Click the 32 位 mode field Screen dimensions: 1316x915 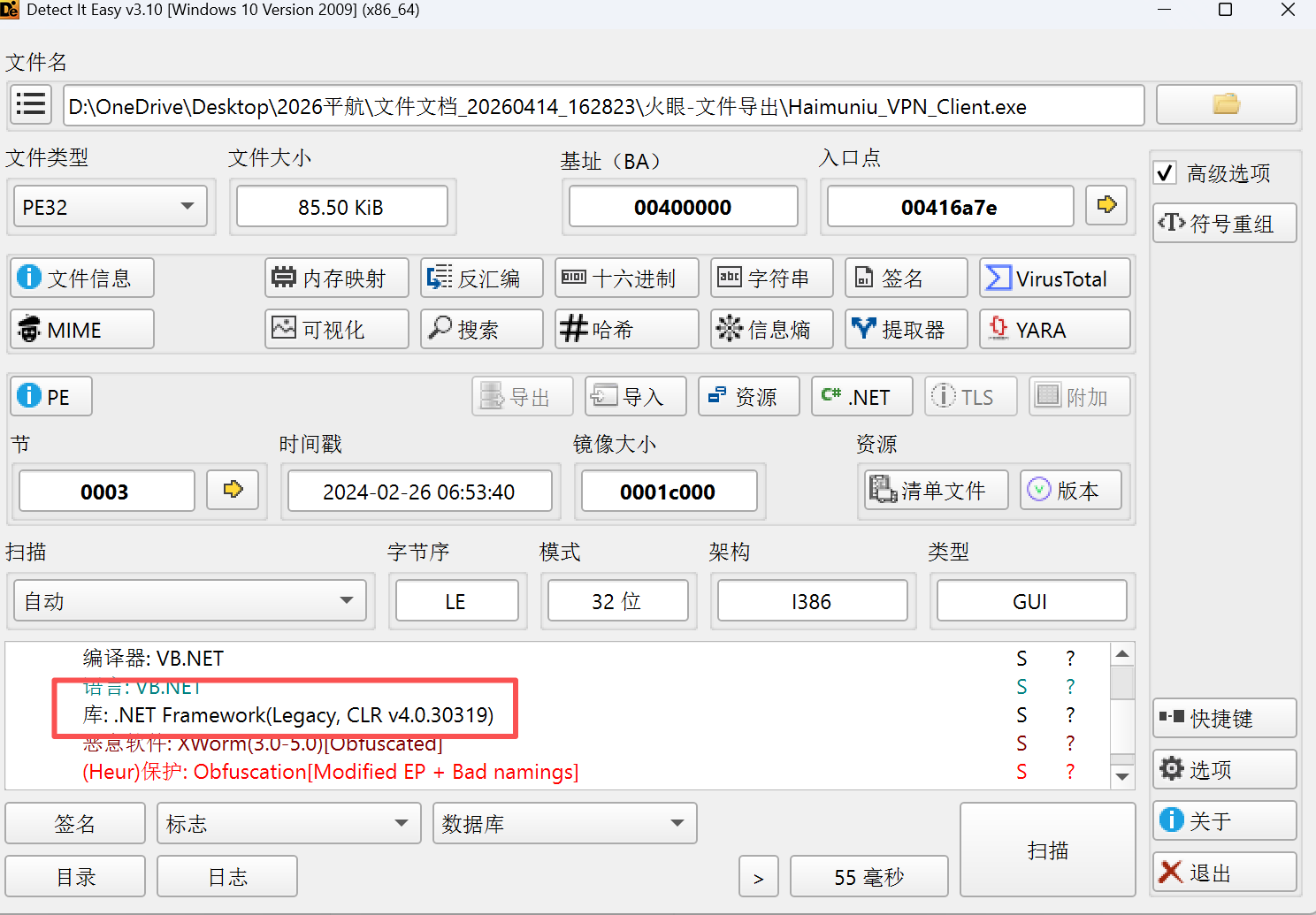pos(617,601)
